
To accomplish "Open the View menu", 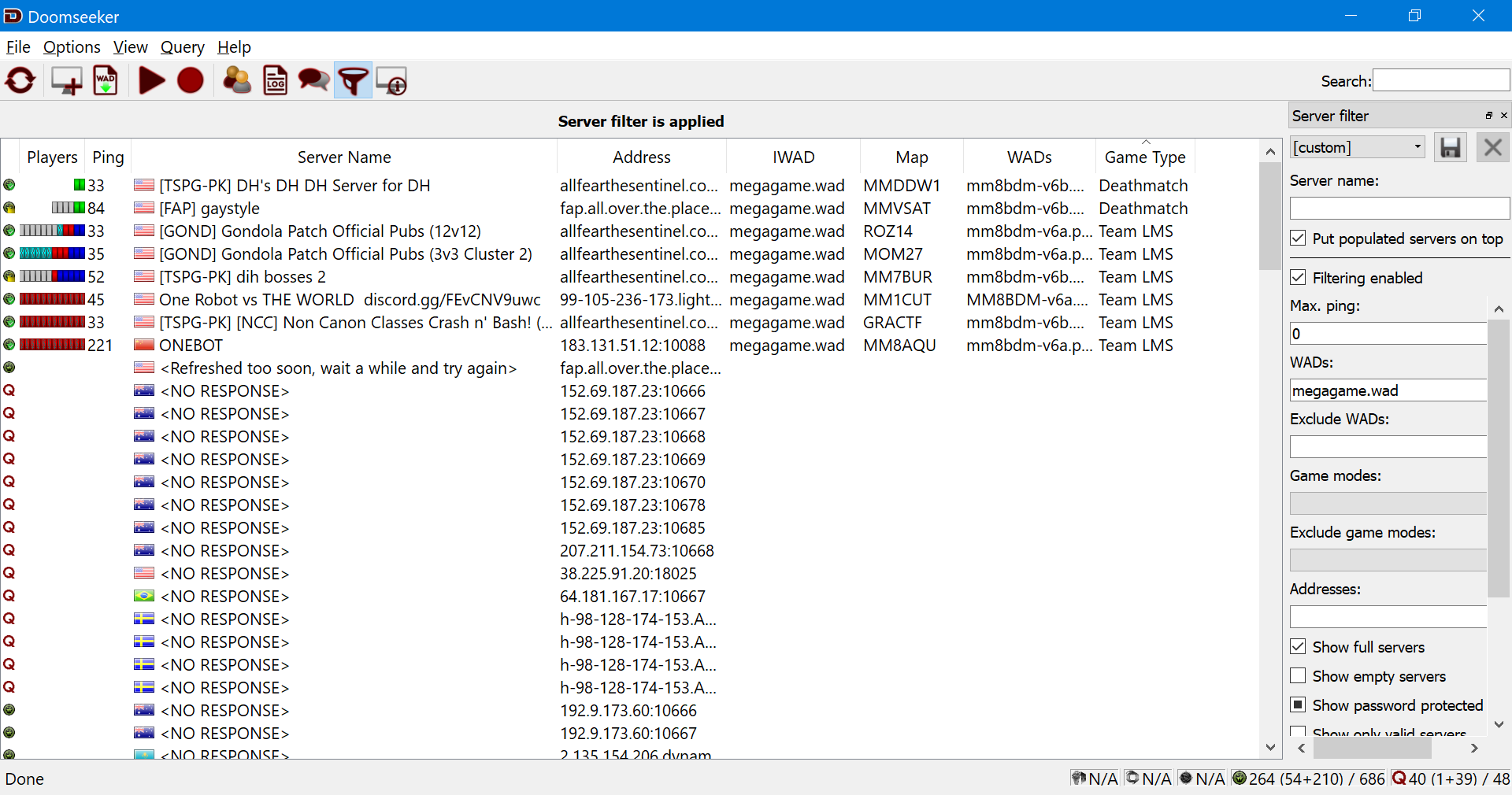I will pyautogui.click(x=130, y=47).
